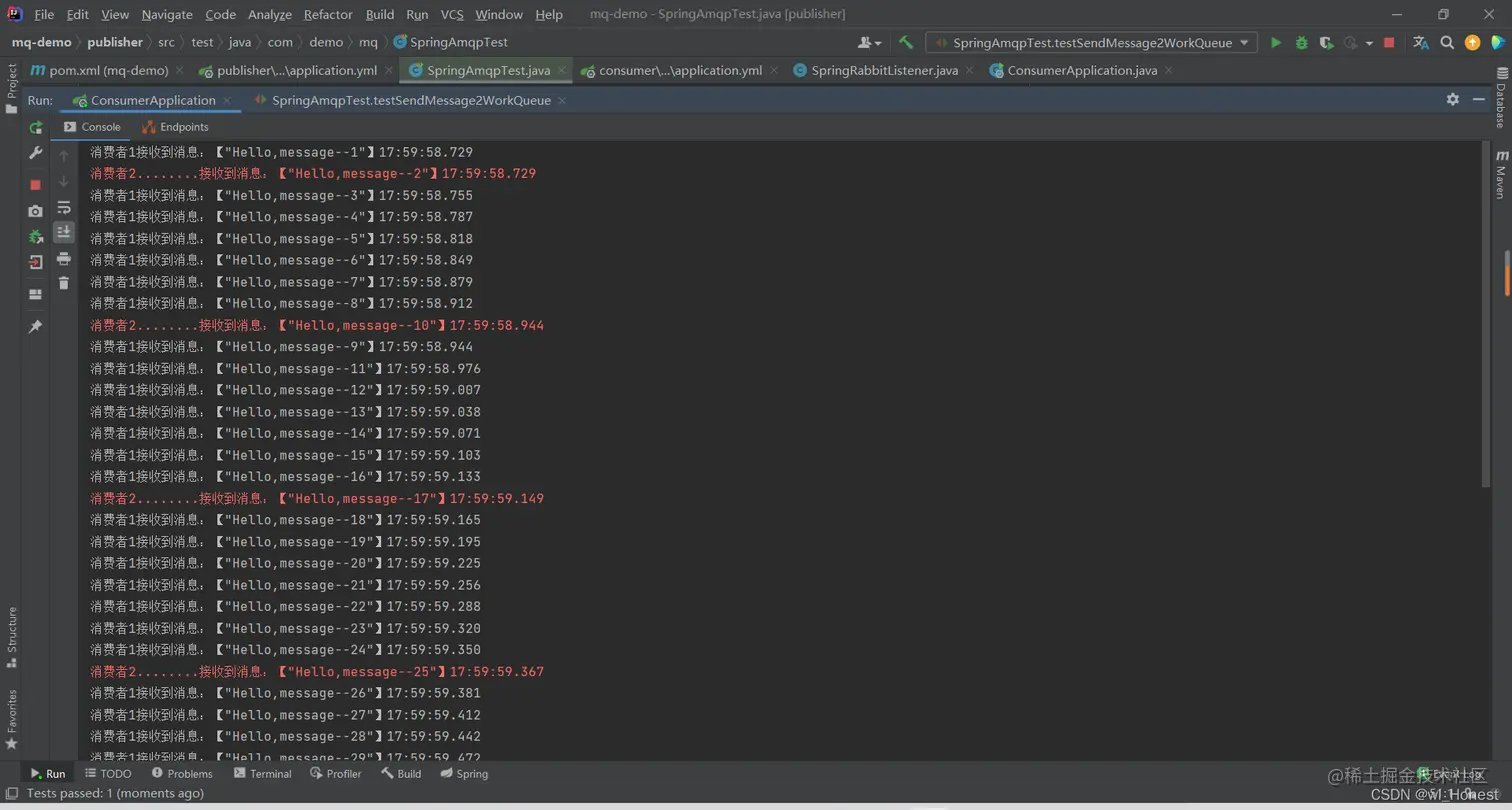
Task: Build the project with the hammer icon
Action: pos(906,43)
